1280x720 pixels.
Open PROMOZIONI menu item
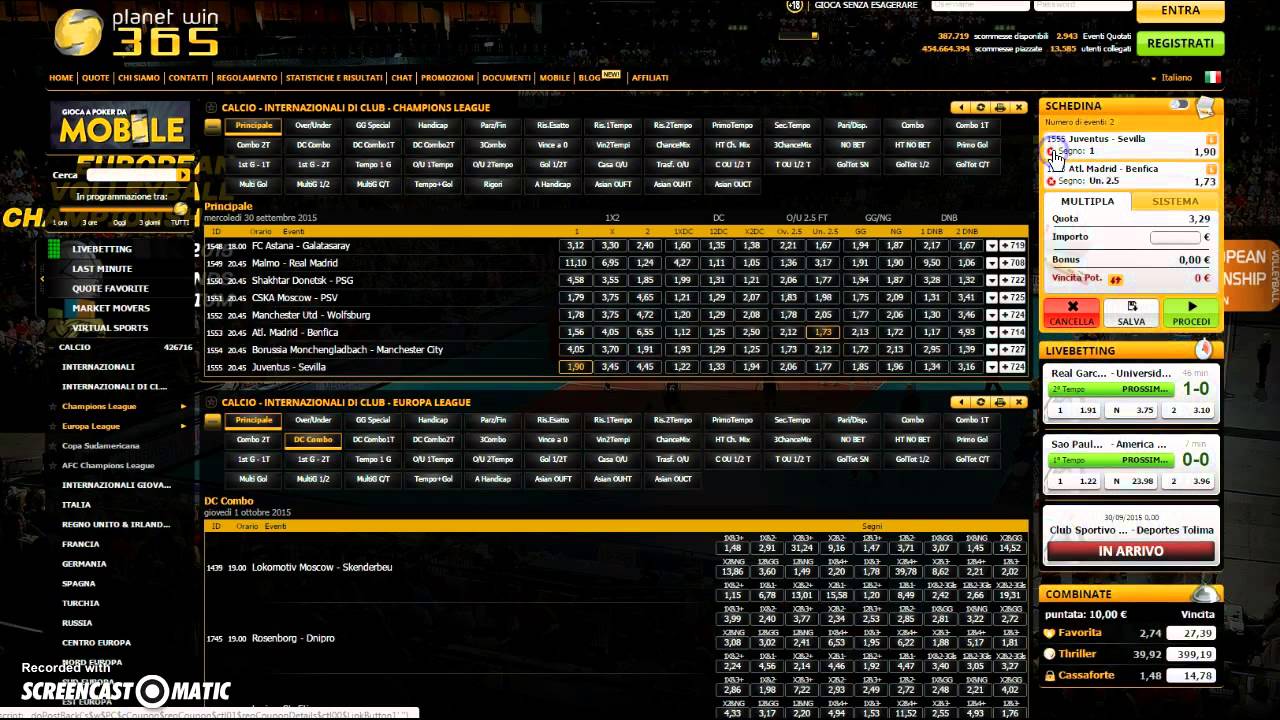(x=447, y=78)
